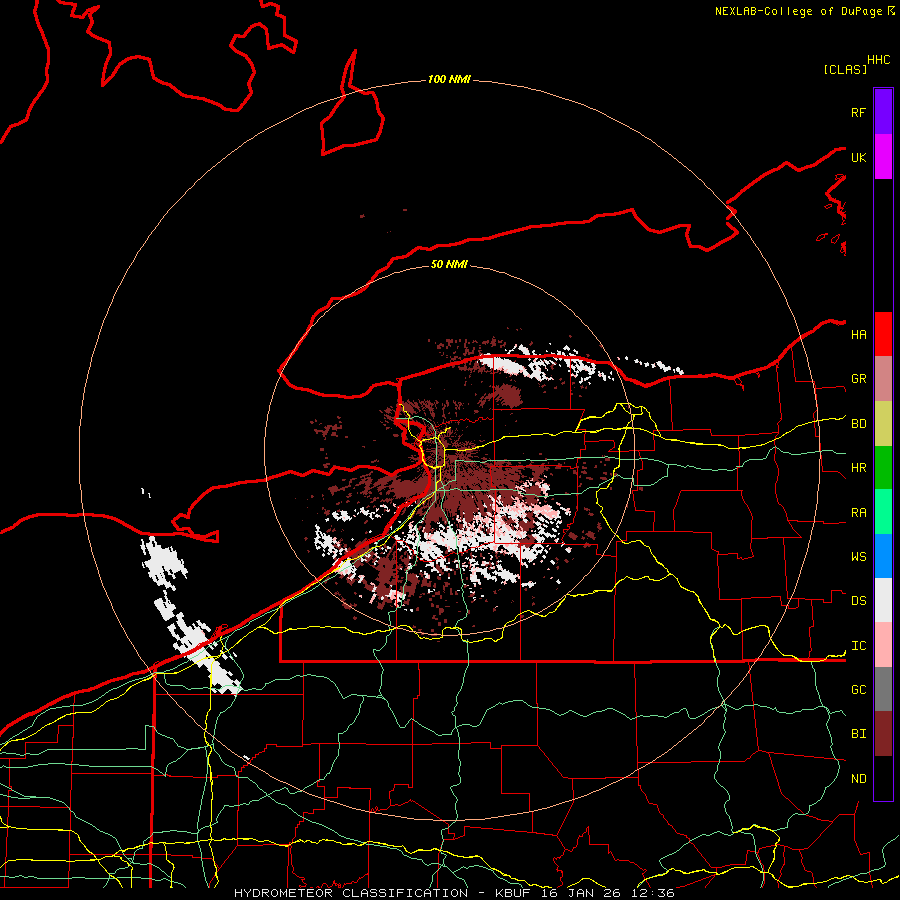The height and width of the screenshot is (900, 900).
Task: Select the BD yellow legend block
Action: (883, 424)
